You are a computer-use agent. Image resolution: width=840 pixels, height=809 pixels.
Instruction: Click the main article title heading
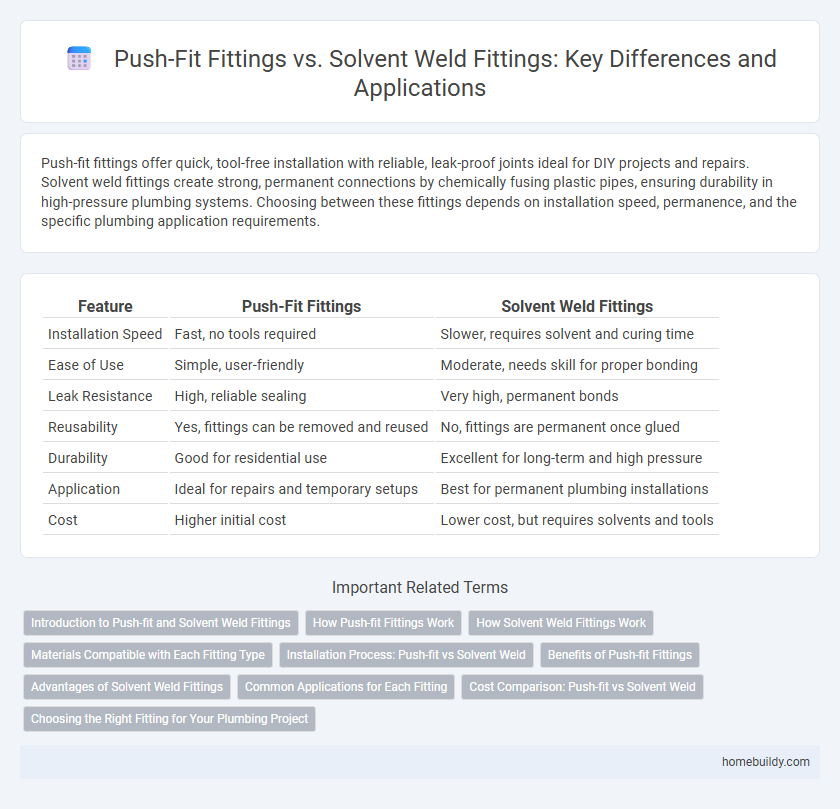tap(446, 73)
